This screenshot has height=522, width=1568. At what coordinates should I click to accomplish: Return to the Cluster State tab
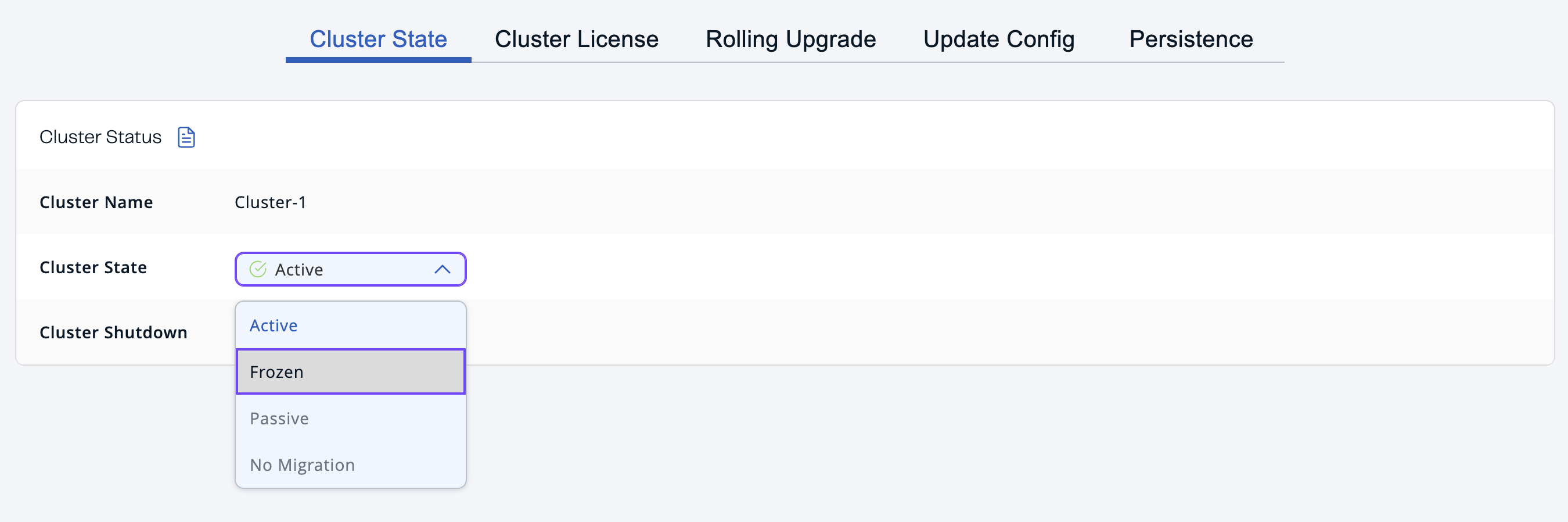click(x=378, y=38)
